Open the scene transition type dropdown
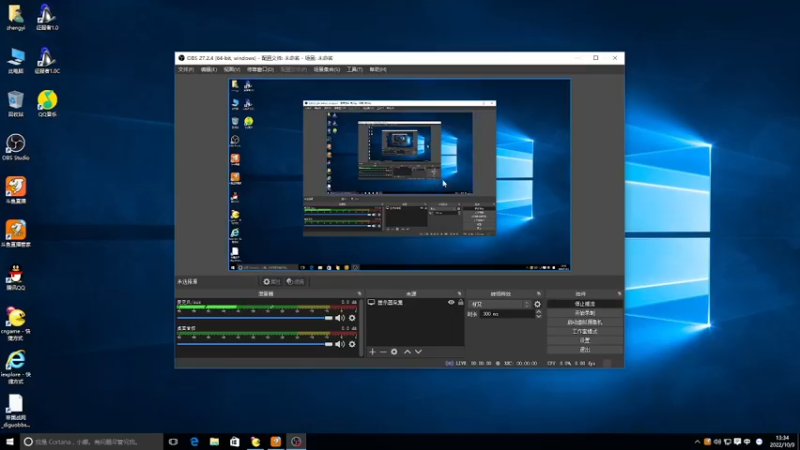Viewport: 800px width, 450px height. tap(499, 304)
